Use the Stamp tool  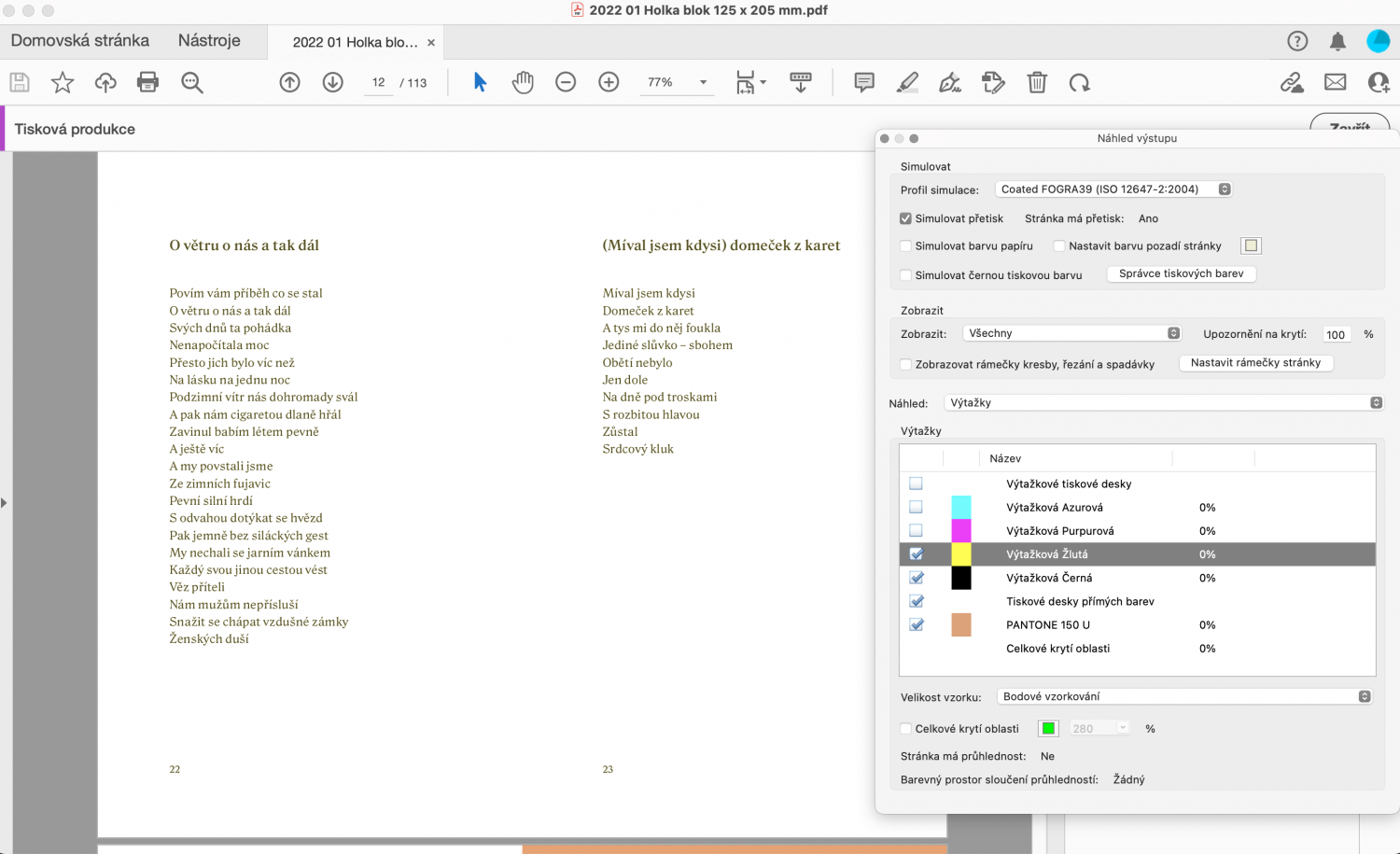(993, 82)
